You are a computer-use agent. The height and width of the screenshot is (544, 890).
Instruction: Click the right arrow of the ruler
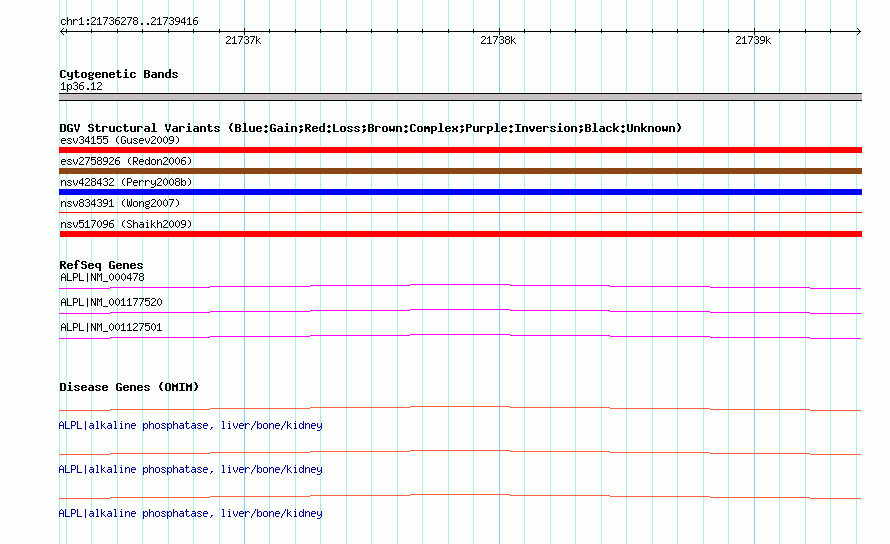coord(858,31)
